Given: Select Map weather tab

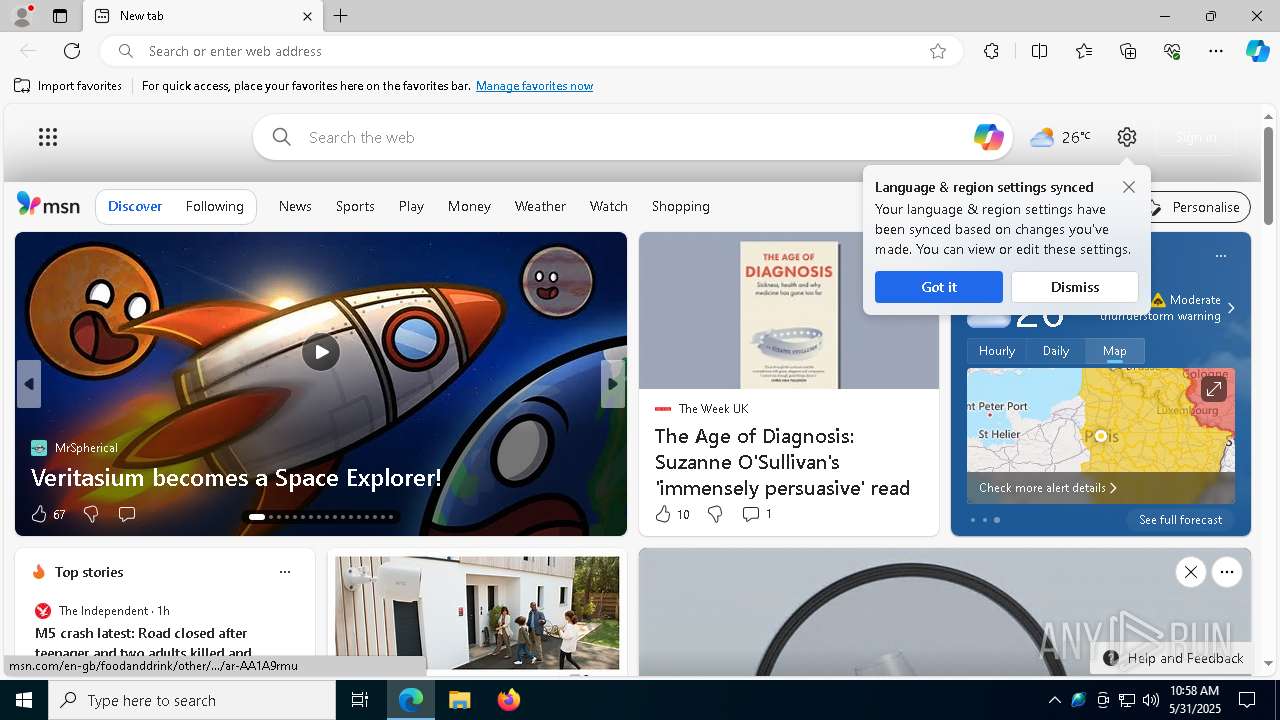Looking at the screenshot, I should [1115, 351].
